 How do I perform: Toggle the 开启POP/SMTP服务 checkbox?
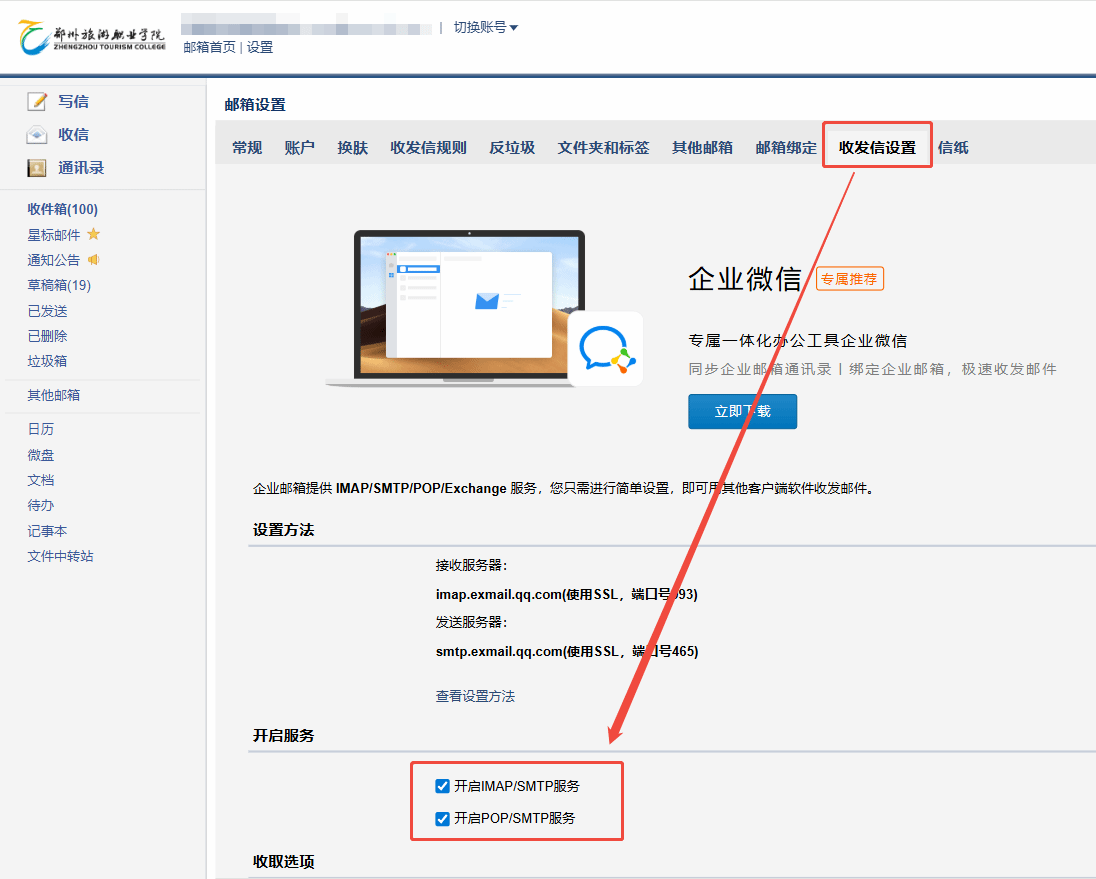[443, 818]
